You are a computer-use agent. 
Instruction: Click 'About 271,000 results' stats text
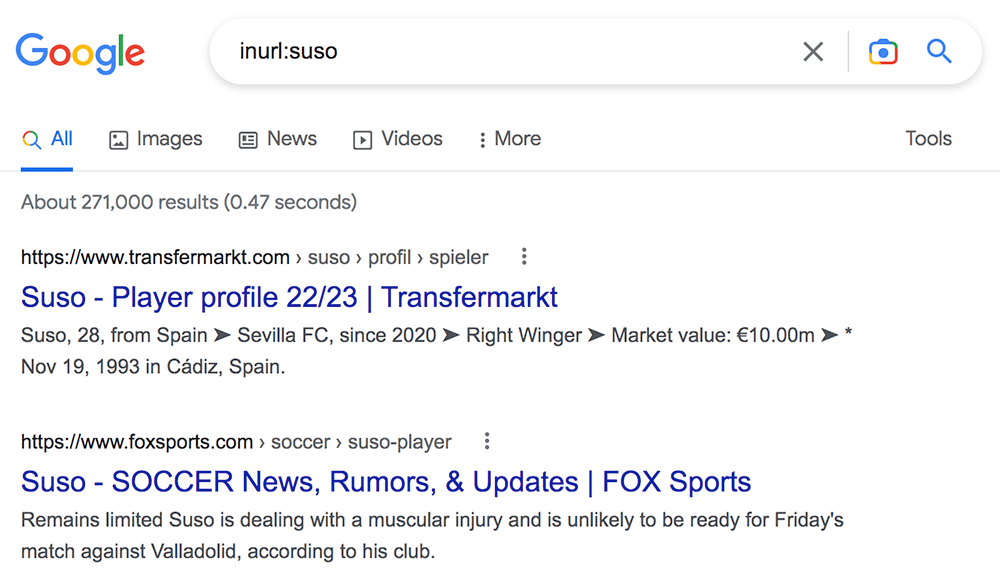point(189,202)
